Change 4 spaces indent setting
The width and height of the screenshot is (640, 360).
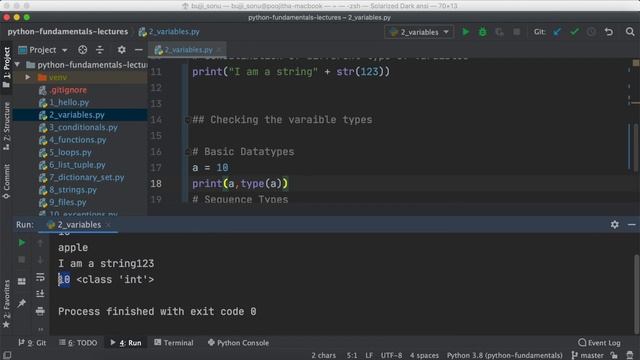424,355
